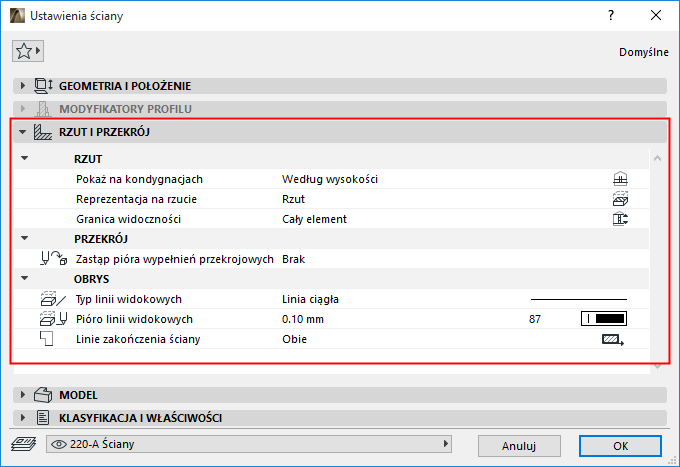Image resolution: width=680 pixels, height=467 pixels.
Task: Collapse the PRZEKRÓJ group
Action: (25, 238)
